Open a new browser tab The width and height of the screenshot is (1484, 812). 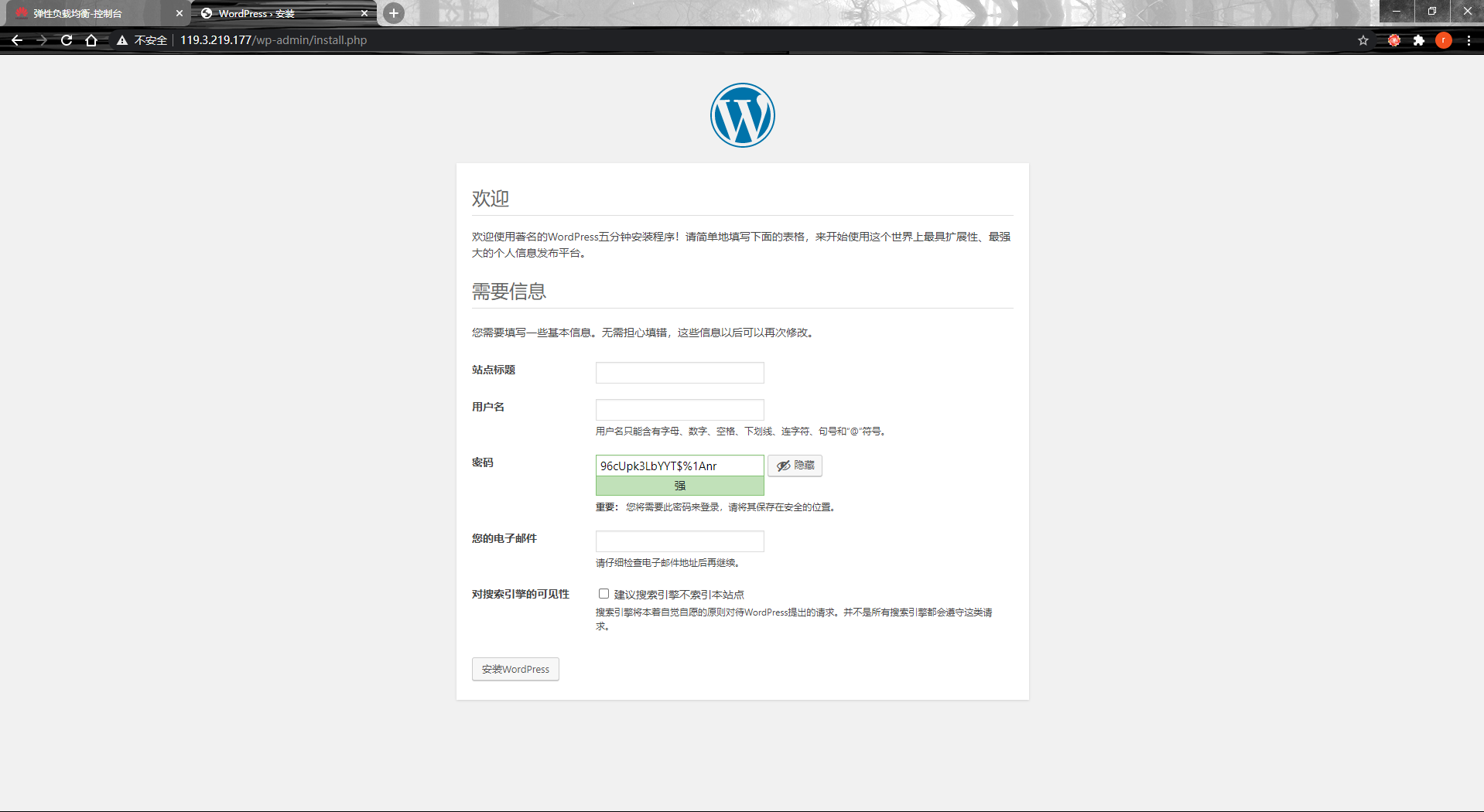[394, 13]
